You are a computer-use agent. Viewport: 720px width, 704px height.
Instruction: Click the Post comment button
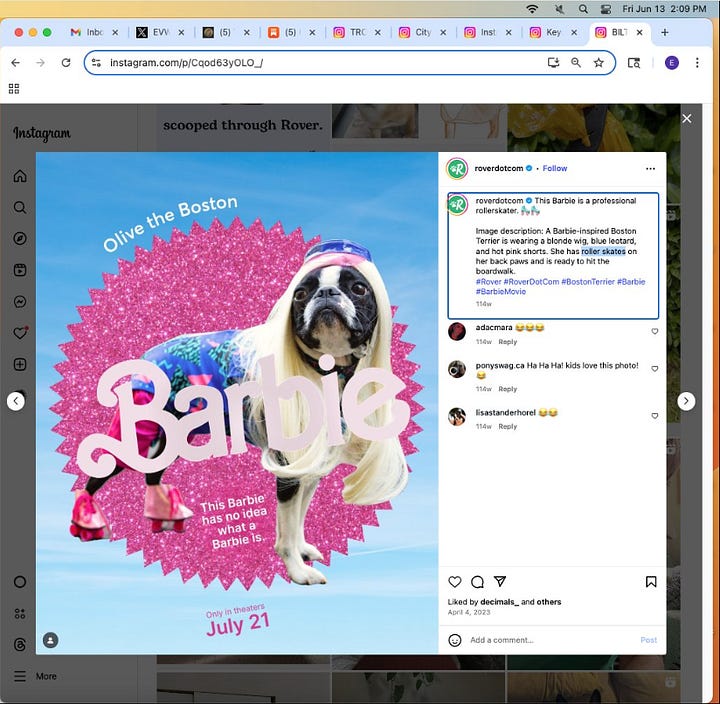click(648, 640)
